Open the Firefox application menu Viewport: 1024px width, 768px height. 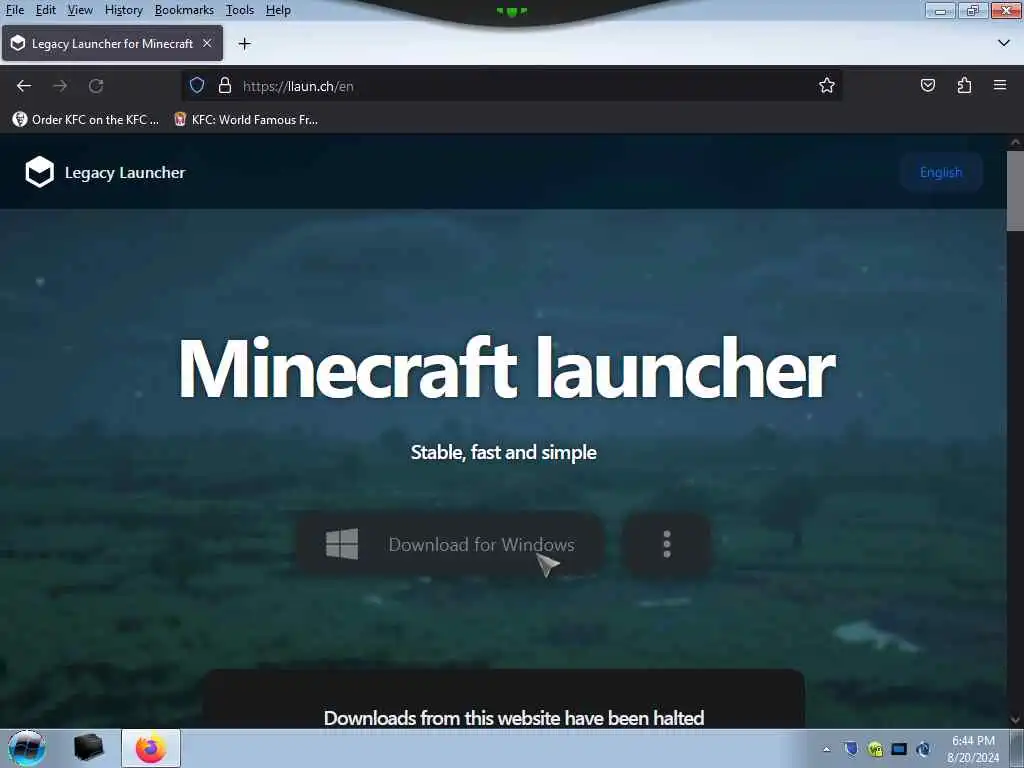coord(1000,86)
